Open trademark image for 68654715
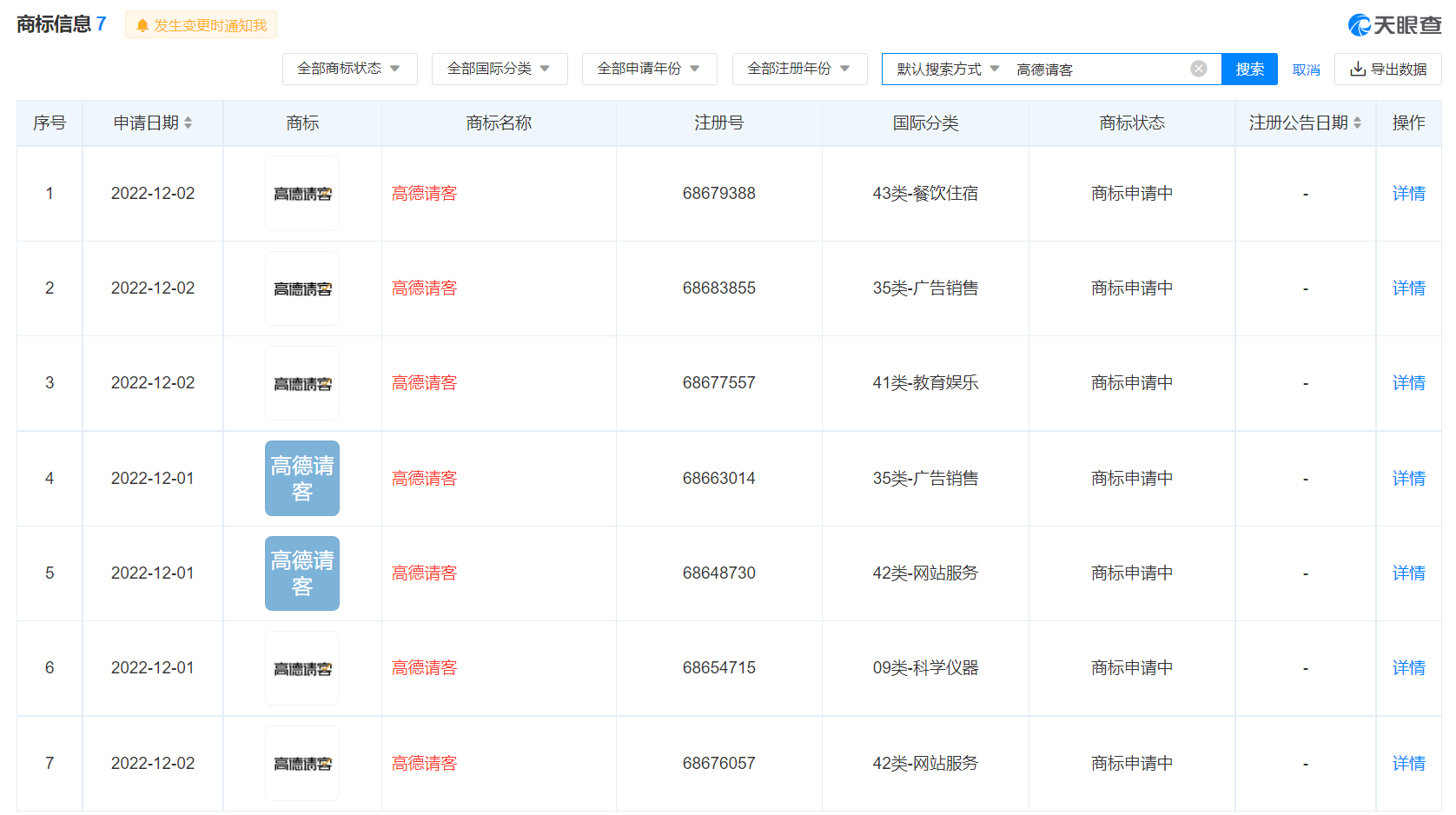 pos(302,668)
